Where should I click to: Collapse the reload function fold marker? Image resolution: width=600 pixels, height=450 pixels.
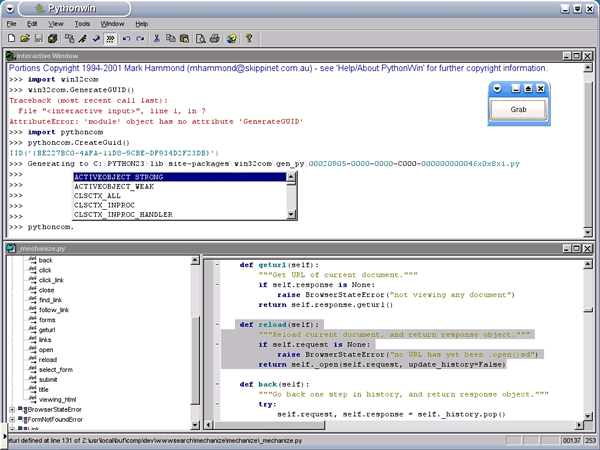(219, 325)
